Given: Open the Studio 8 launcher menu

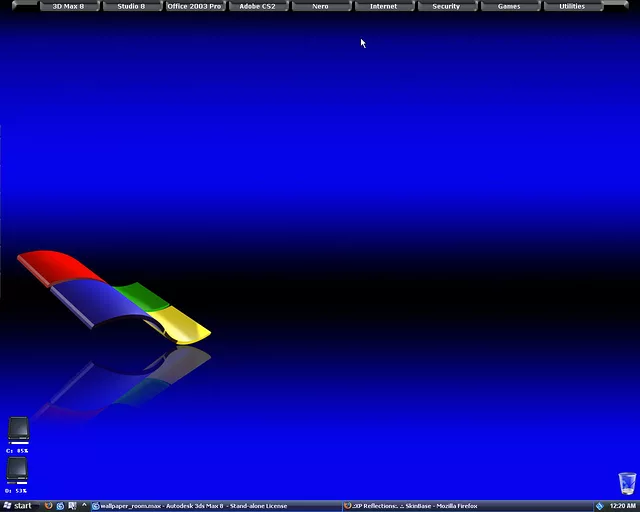Looking at the screenshot, I should 131,6.
